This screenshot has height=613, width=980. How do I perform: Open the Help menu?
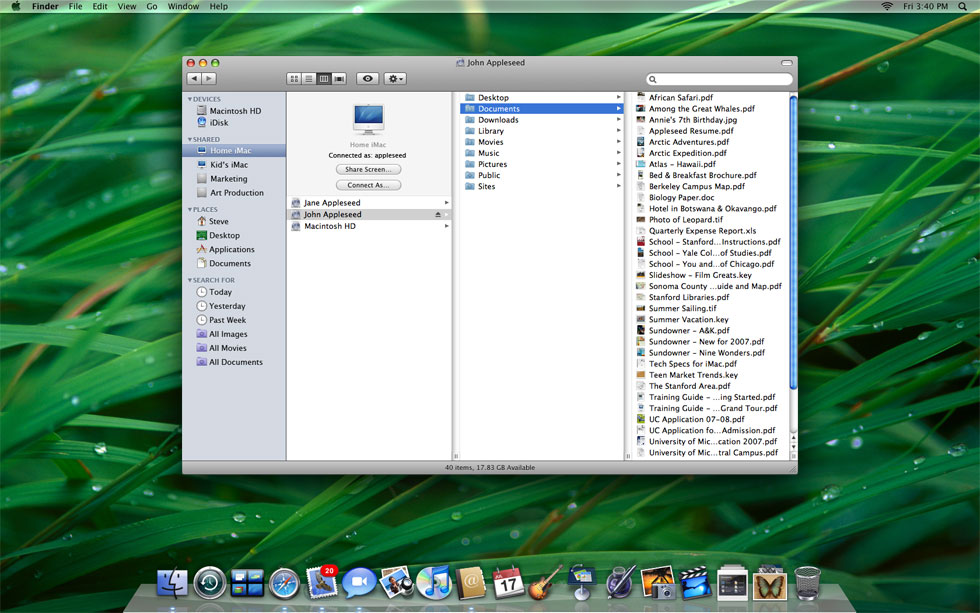pyautogui.click(x=219, y=6)
